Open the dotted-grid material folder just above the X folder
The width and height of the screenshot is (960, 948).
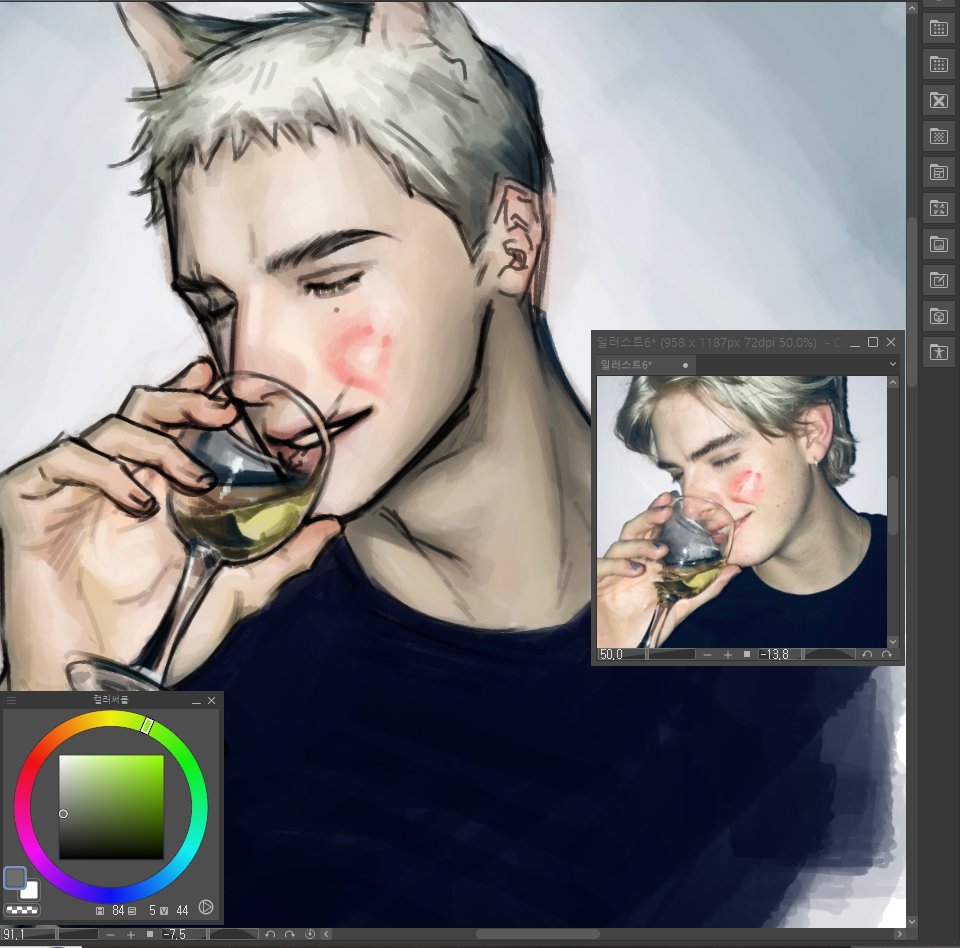click(x=939, y=64)
